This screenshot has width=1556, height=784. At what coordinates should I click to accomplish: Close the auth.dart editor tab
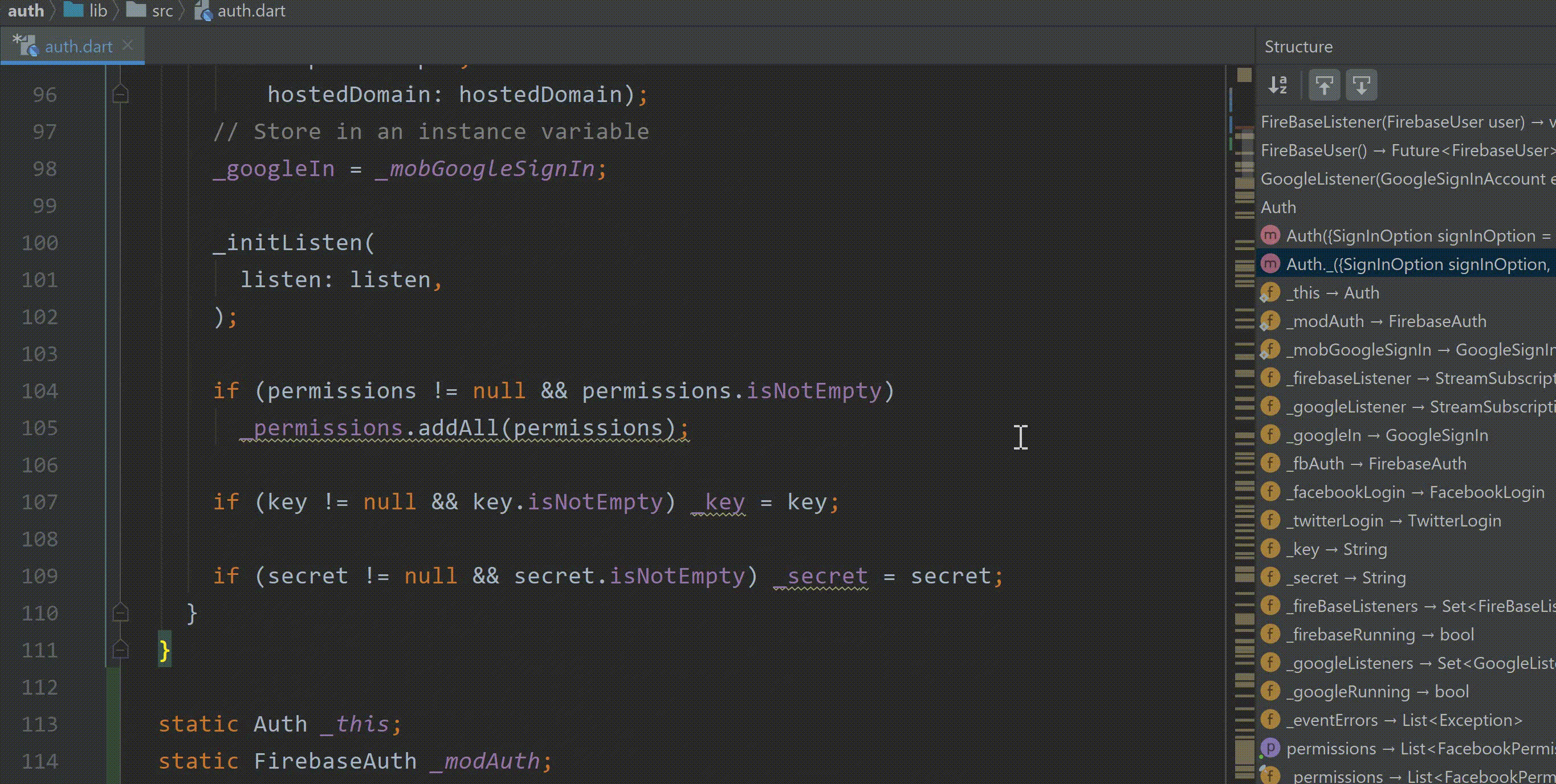click(128, 46)
